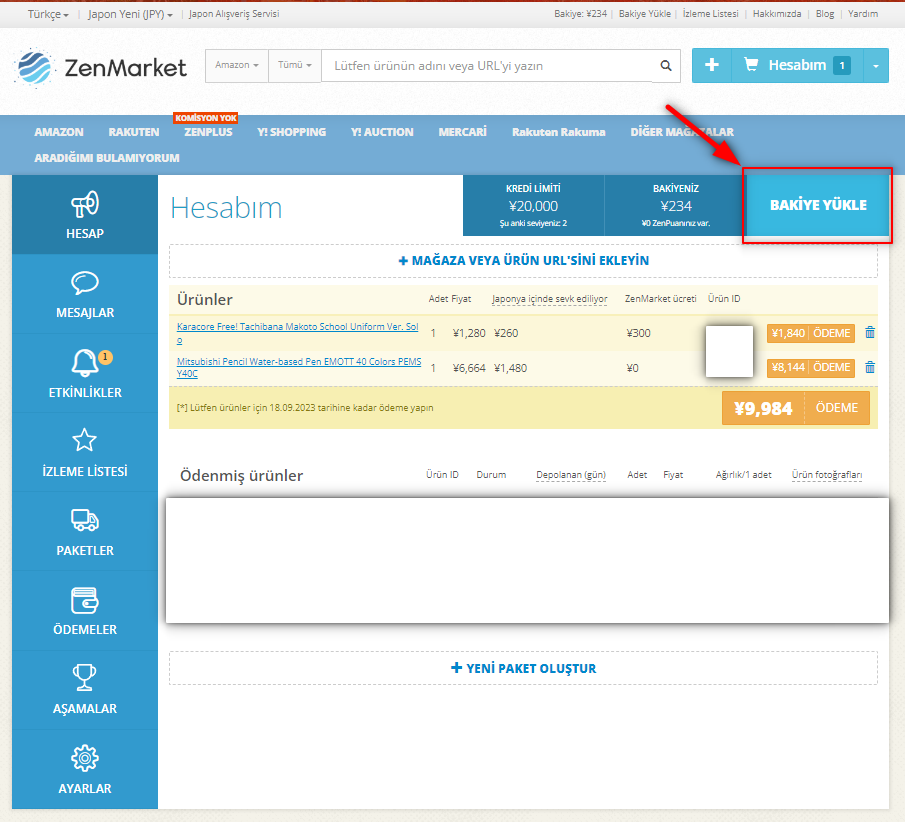905x822 pixels.
Task: Click MAĞAZA VEYA ÜRÜN URL'SİNİ EKLEYİN
Action: click(523, 261)
